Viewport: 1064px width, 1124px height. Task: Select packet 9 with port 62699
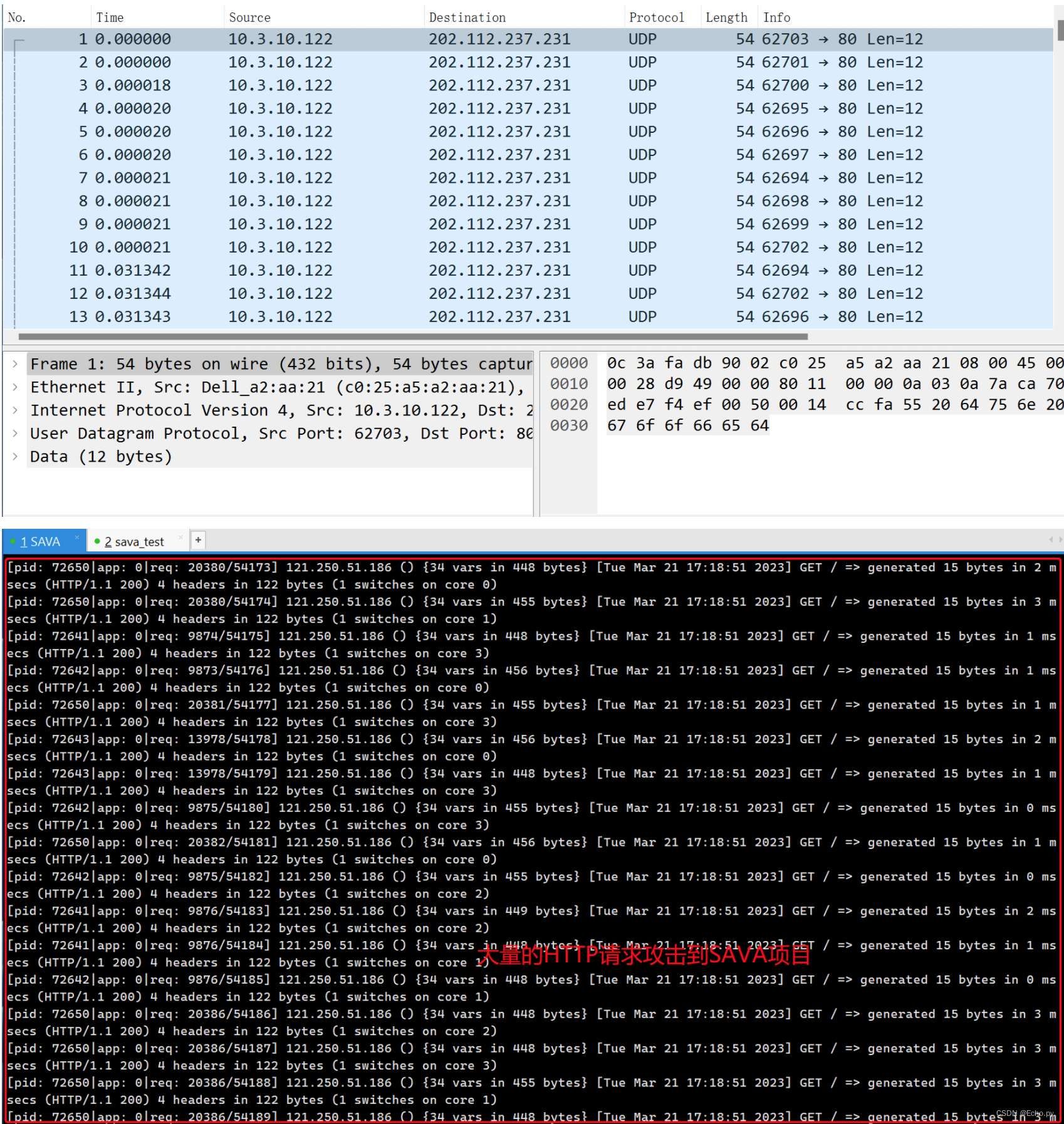[x=528, y=225]
